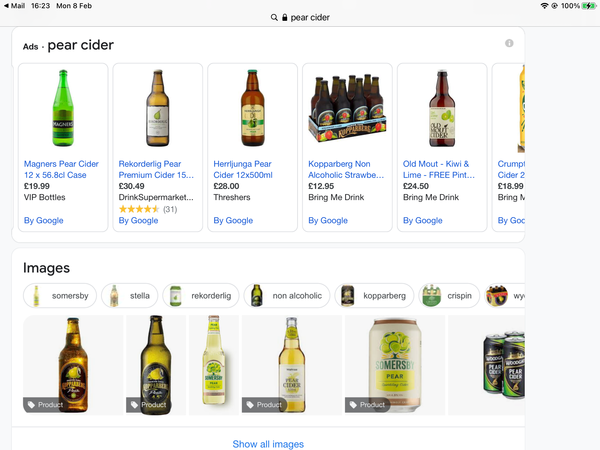The image size is (600, 450).
Task: Select the stella image filter chip
Action: click(129, 296)
